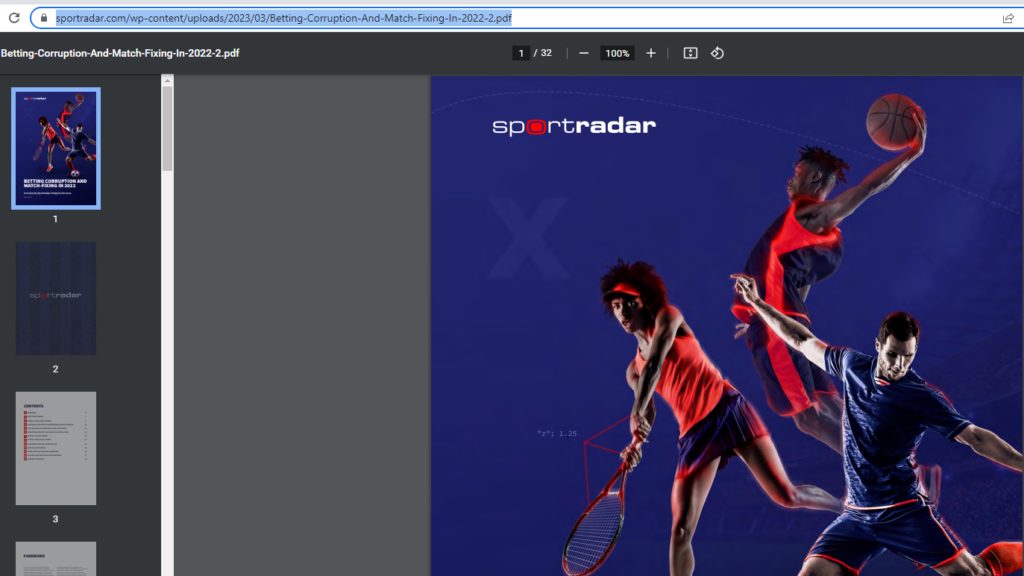Open page 3 contents thumbnail
The width and height of the screenshot is (1024, 576).
coord(56,448)
